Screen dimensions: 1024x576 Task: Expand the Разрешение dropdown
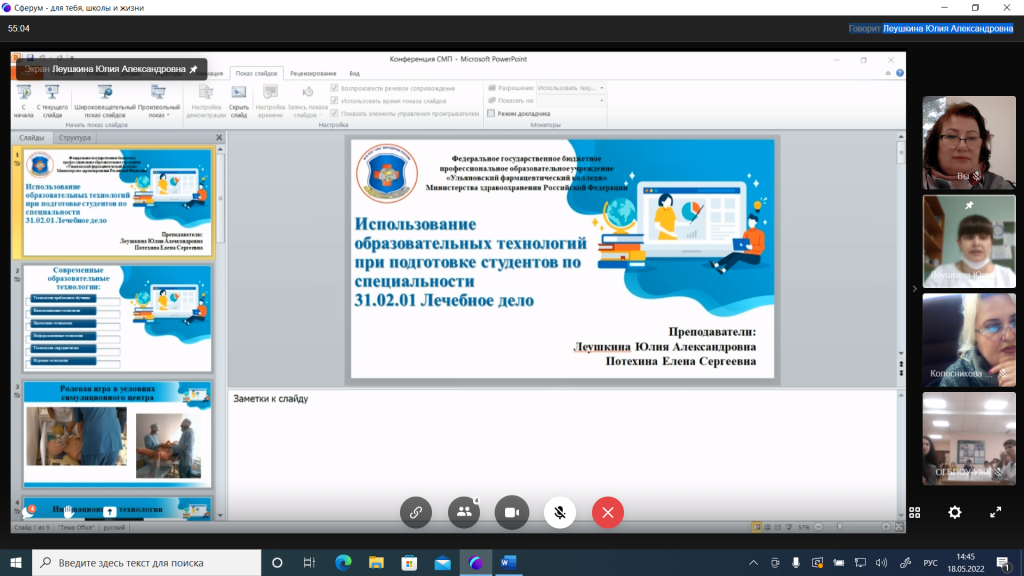pyautogui.click(x=571, y=88)
